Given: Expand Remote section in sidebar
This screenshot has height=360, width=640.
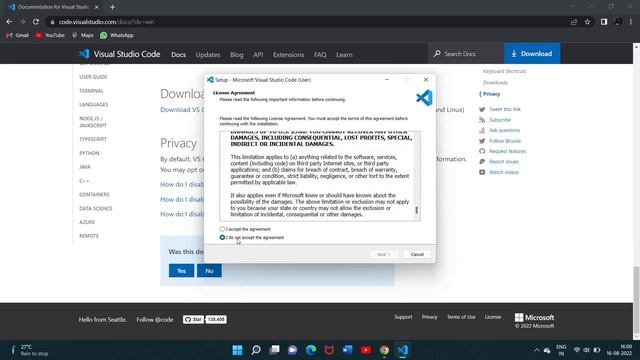Looking at the screenshot, I should 89,236.
